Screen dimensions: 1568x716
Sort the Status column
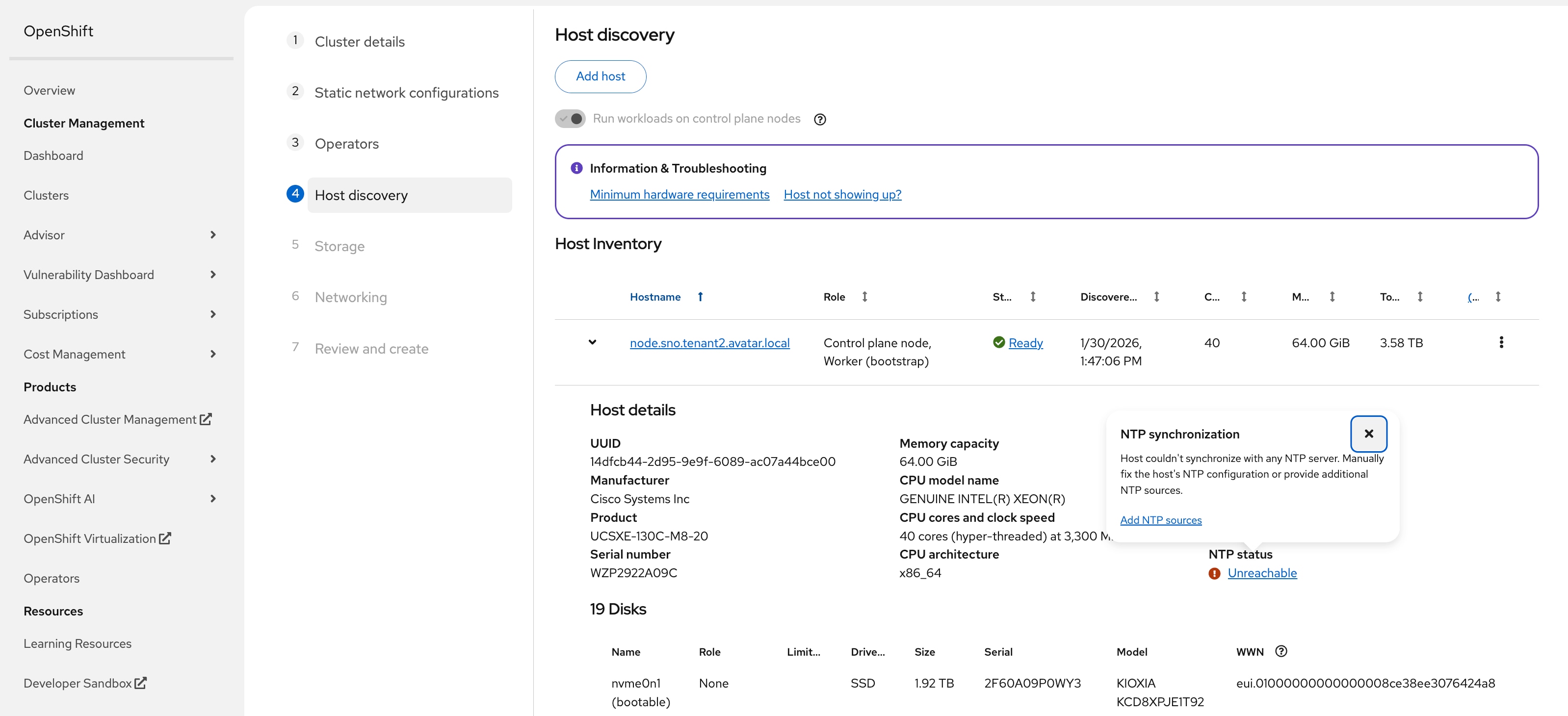1032,297
